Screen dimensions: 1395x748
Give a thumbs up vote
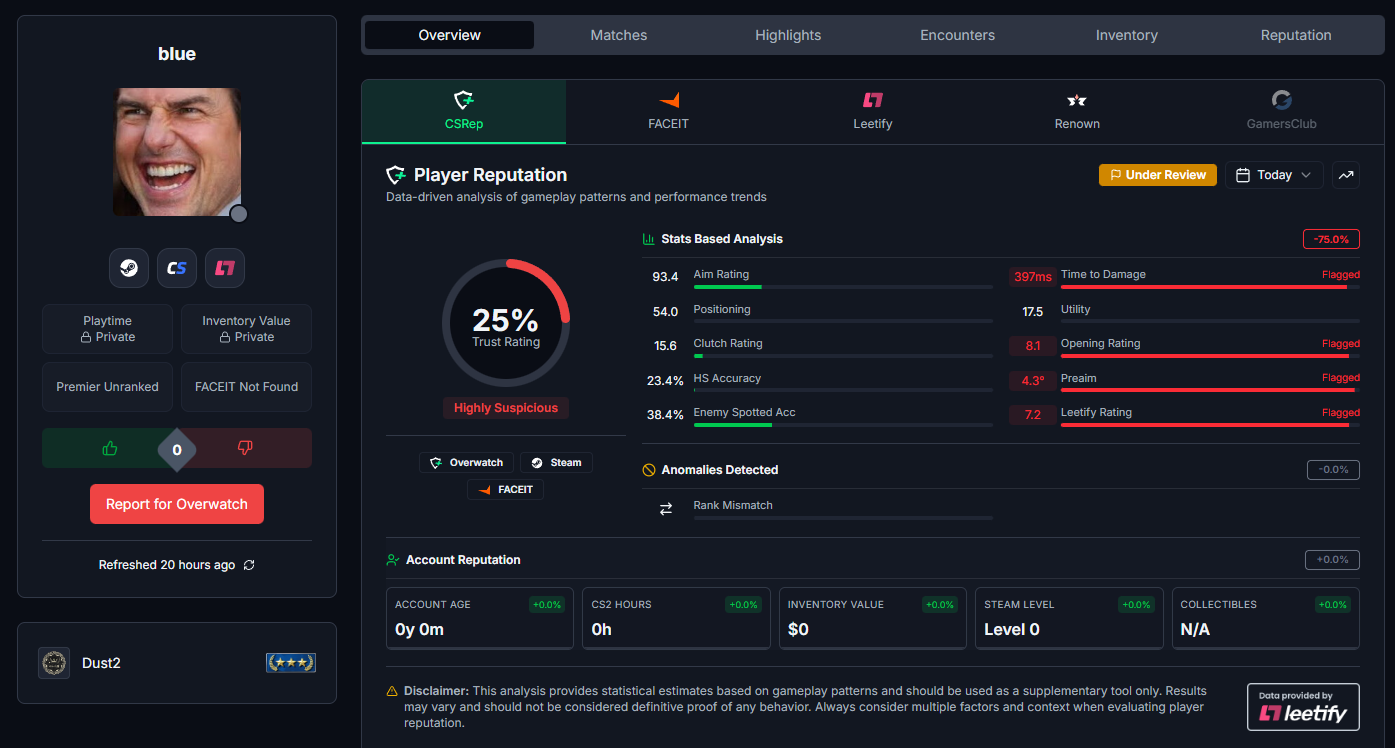coord(110,448)
